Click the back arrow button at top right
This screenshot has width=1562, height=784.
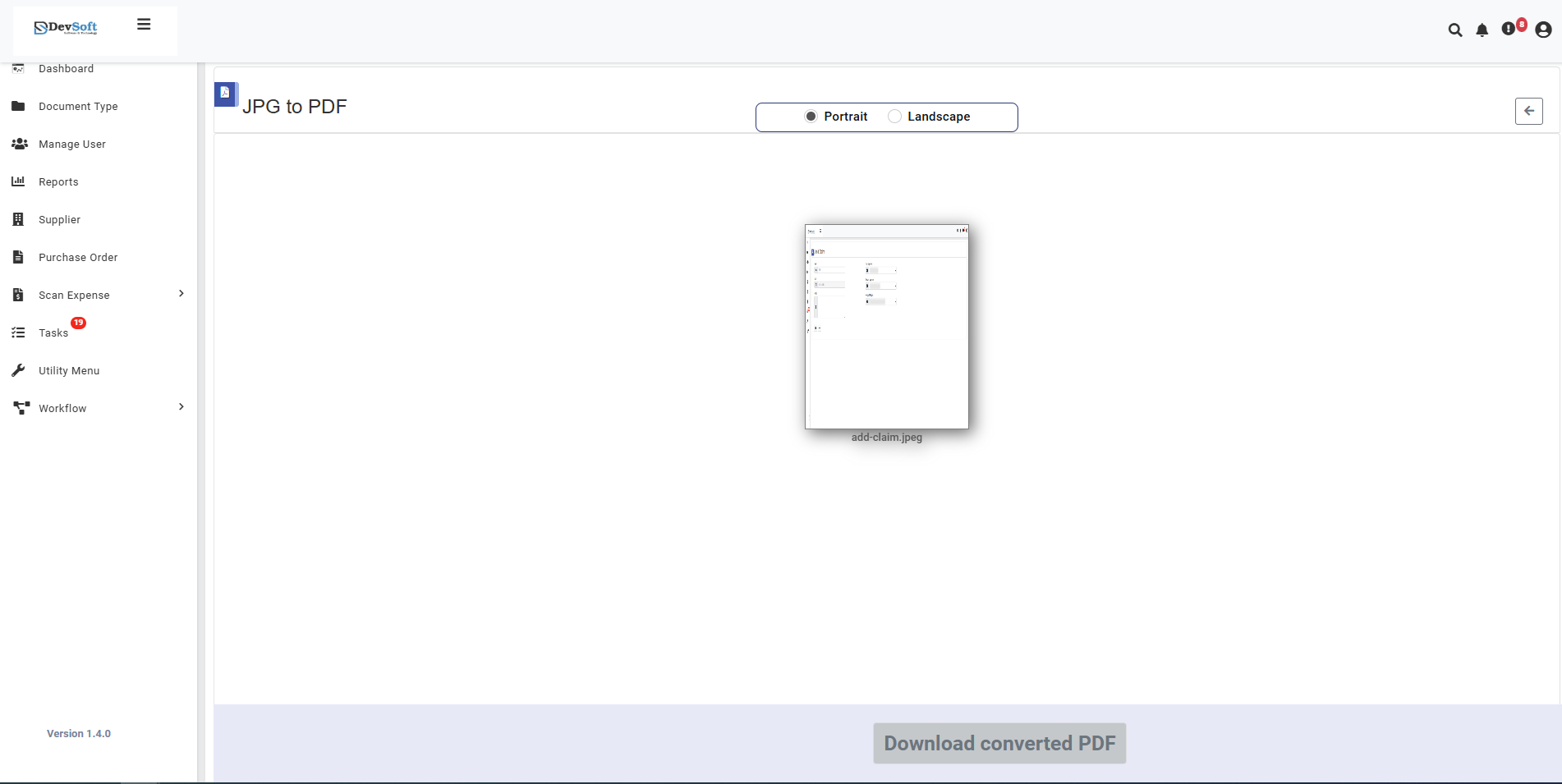pos(1528,111)
